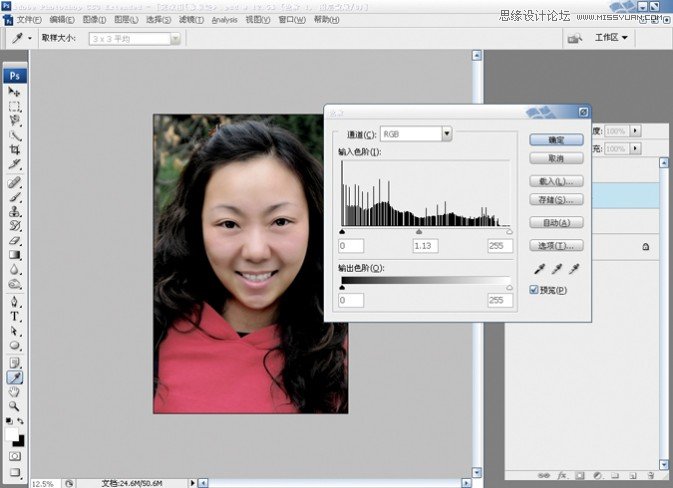Open the 图像(I) menu
Image resolution: width=673 pixels, height=488 pixels.
click(x=94, y=20)
